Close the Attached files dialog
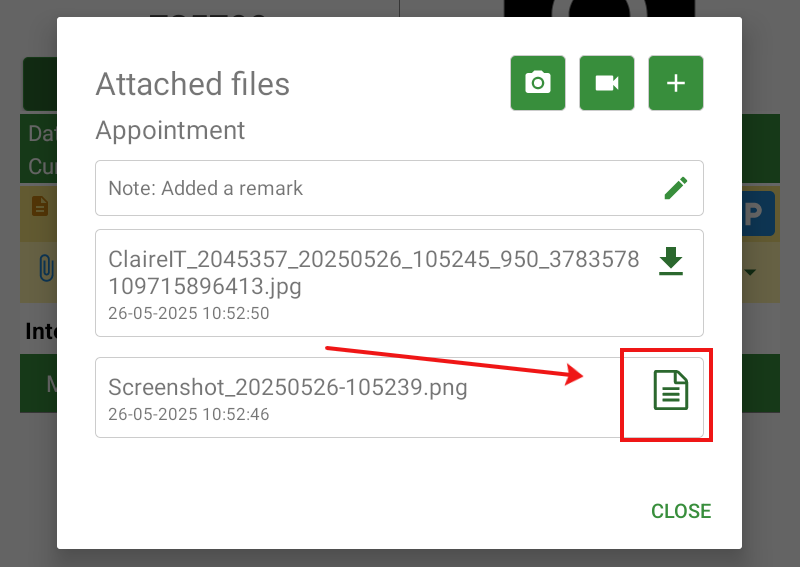Viewport: 800px width, 567px height. 680,511
